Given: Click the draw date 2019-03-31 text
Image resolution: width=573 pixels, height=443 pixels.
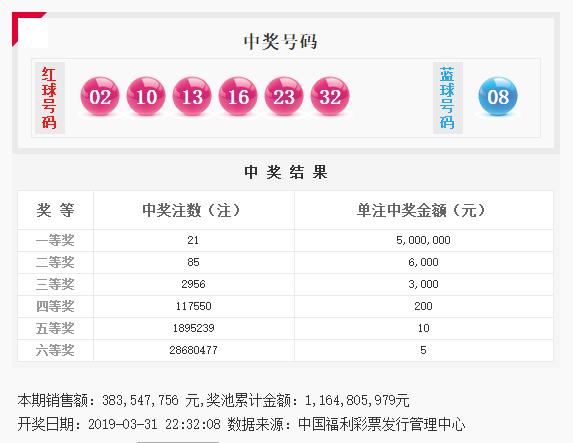Looking at the screenshot, I should [x=123, y=424].
